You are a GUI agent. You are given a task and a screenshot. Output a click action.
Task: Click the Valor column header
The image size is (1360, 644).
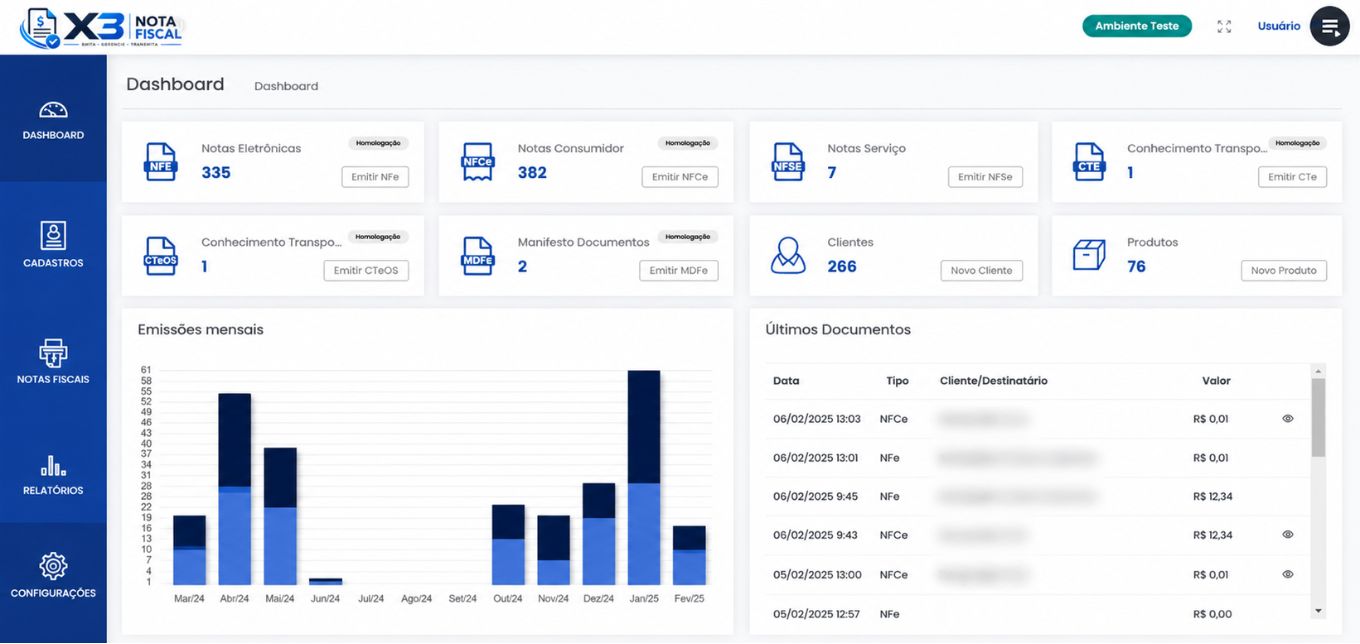[1216, 381]
